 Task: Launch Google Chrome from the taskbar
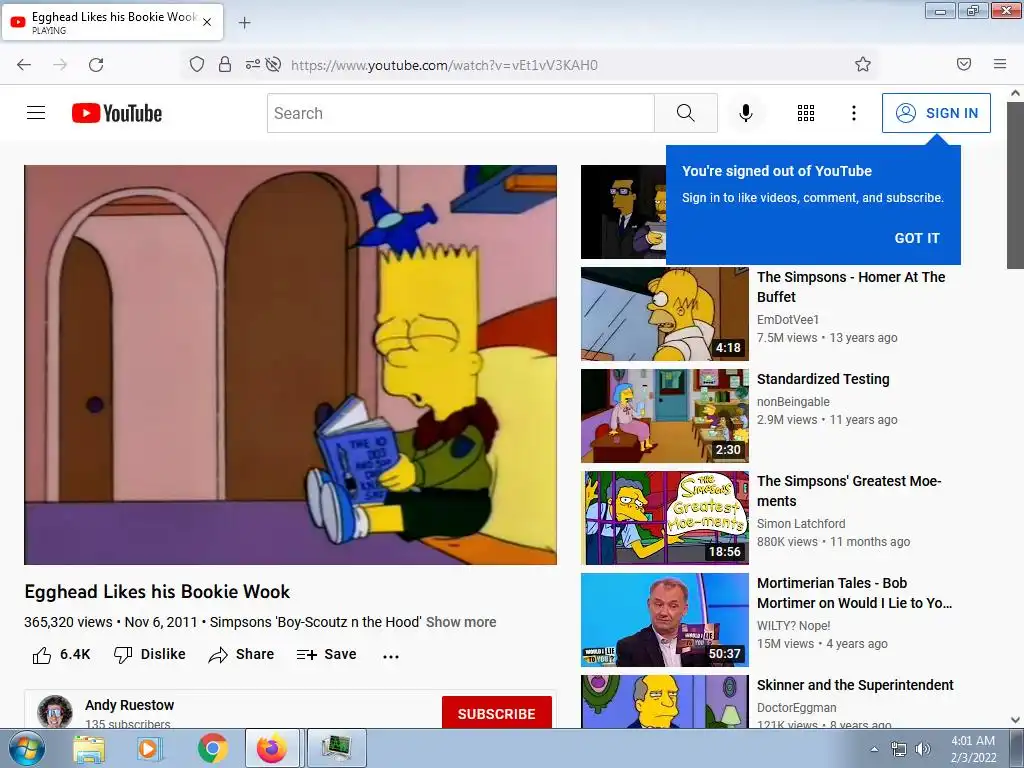[x=213, y=748]
